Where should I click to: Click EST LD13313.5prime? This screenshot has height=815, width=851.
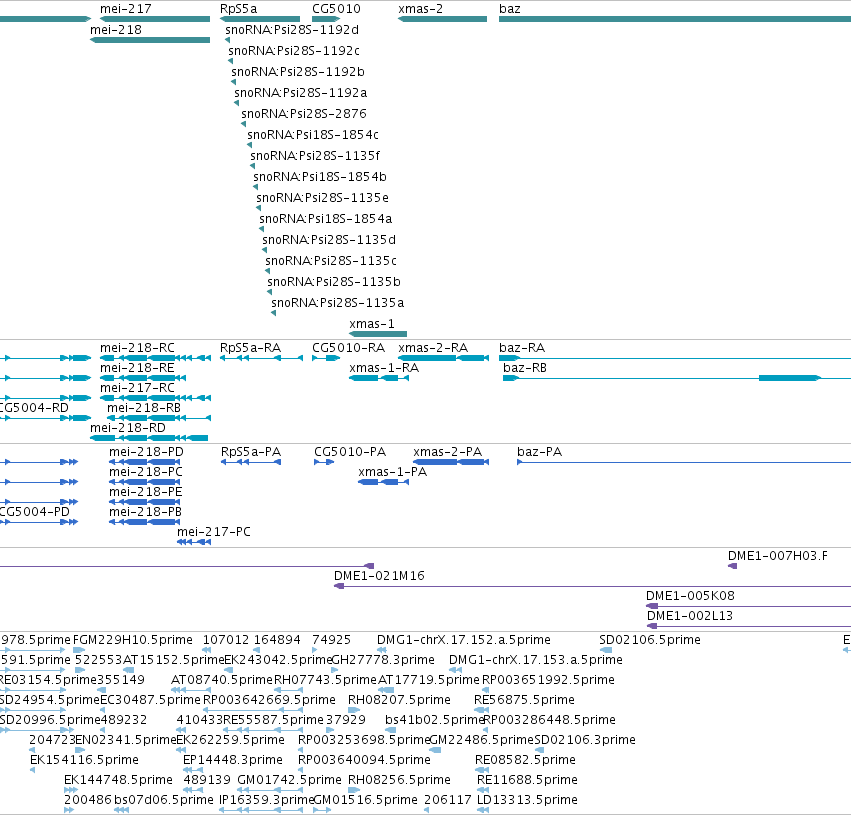coord(483,811)
